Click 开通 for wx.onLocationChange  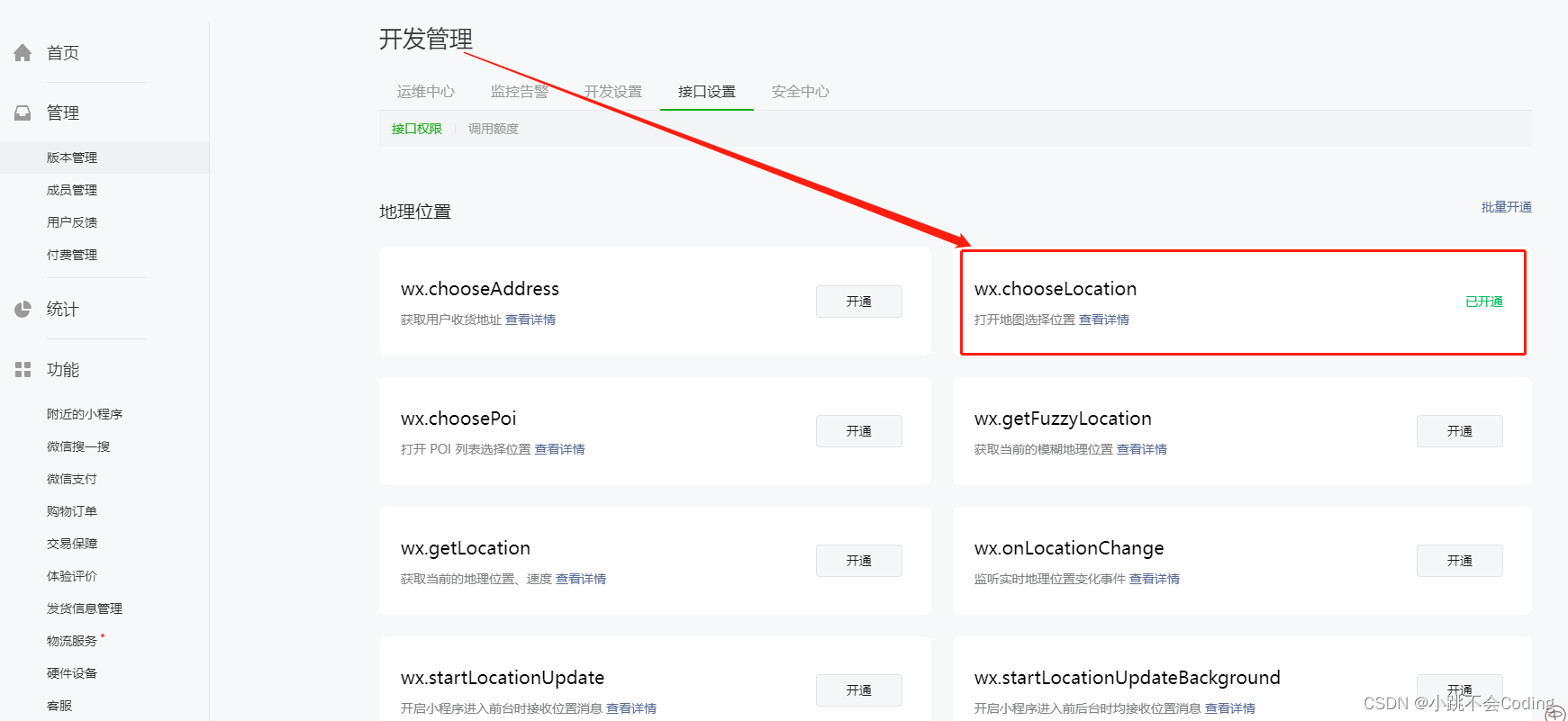point(1460,561)
